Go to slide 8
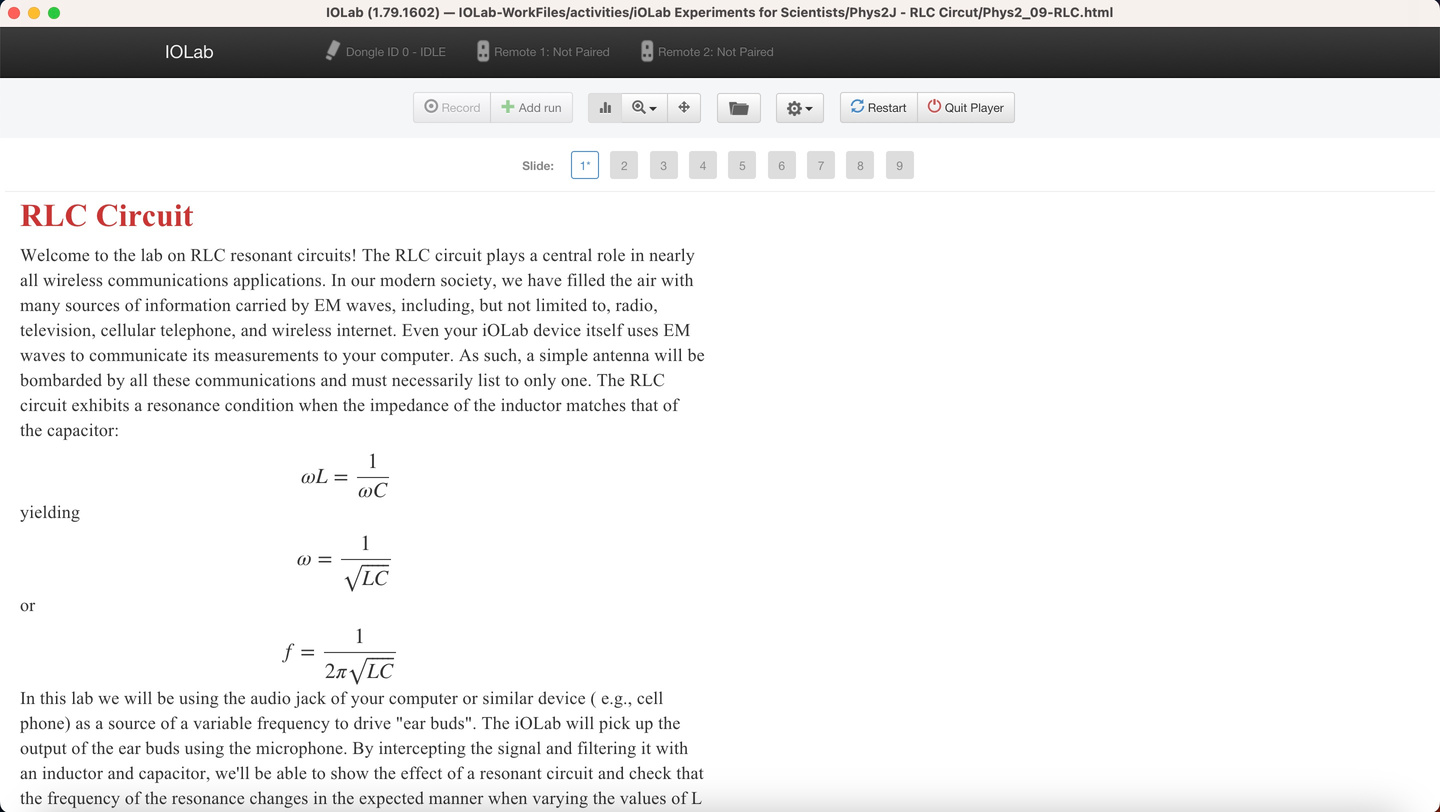 [x=860, y=166]
